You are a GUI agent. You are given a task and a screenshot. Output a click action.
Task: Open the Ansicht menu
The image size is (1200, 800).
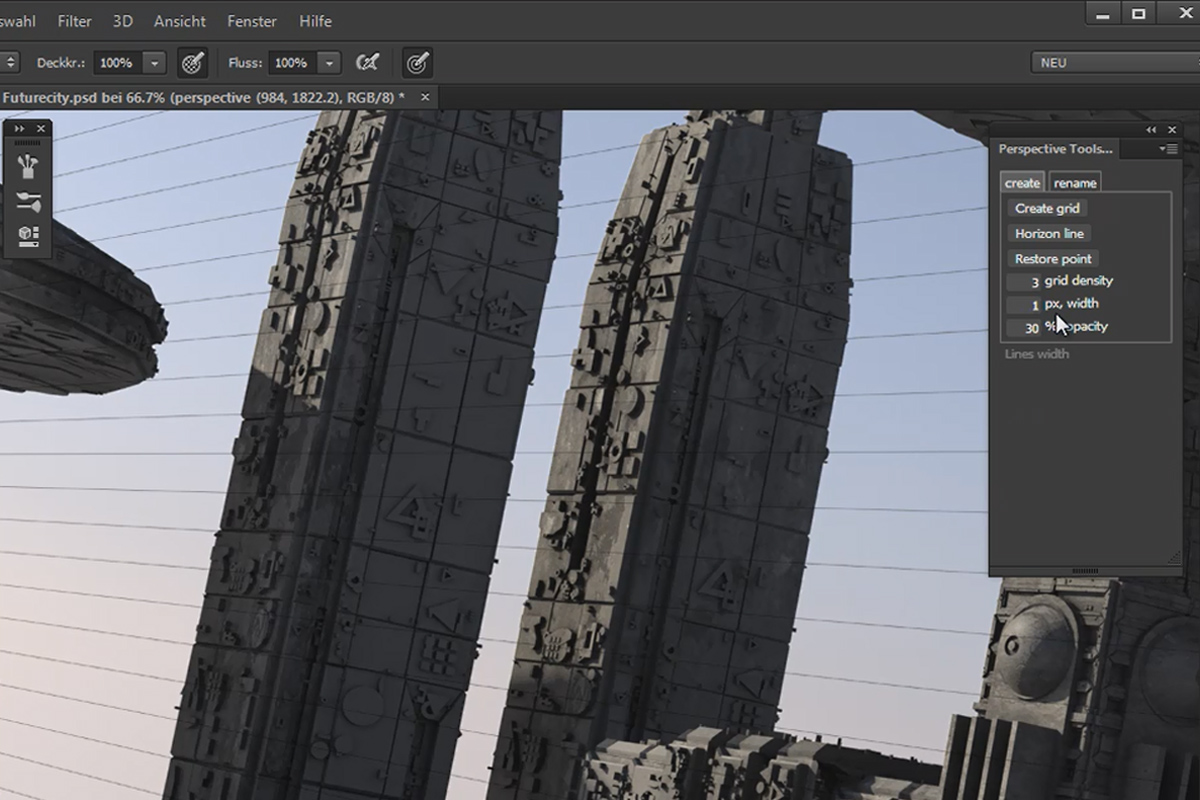[180, 21]
